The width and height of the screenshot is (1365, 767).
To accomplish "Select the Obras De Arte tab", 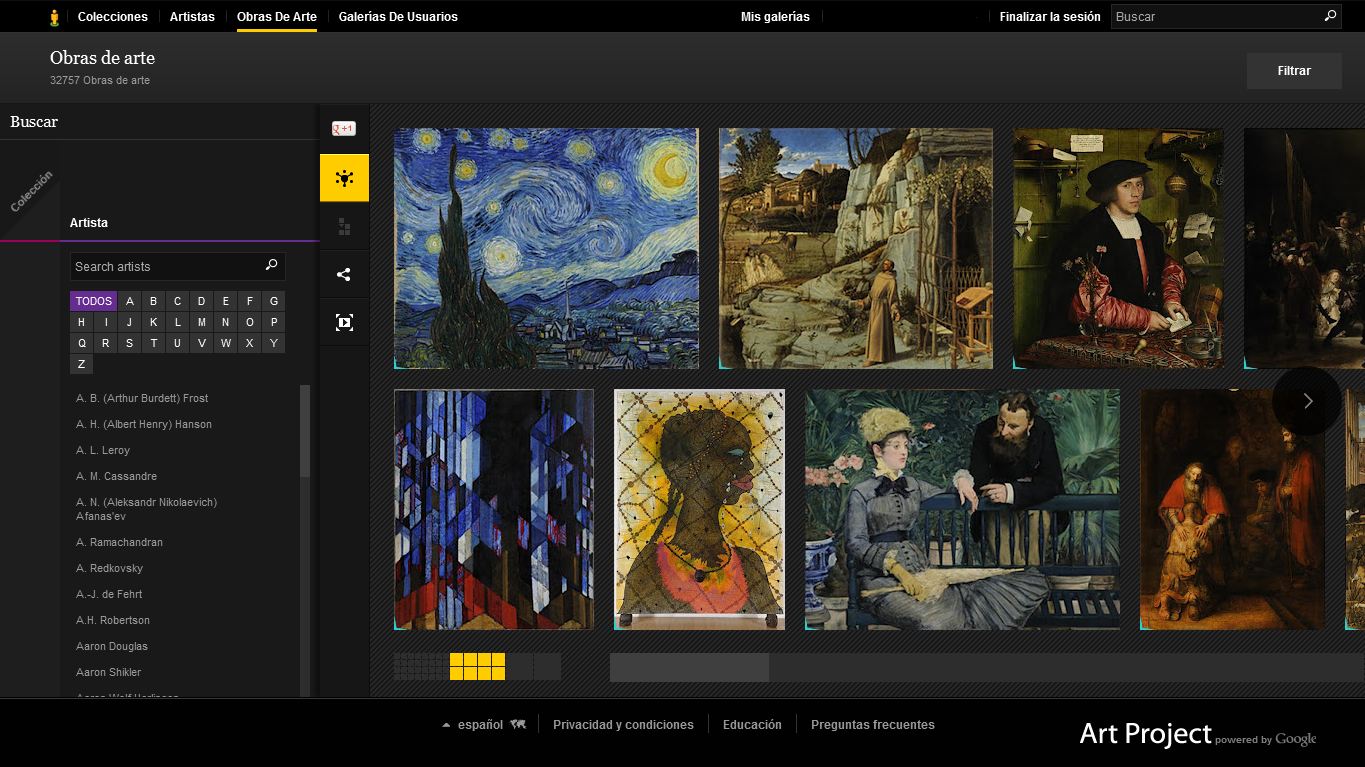I will click(x=277, y=16).
